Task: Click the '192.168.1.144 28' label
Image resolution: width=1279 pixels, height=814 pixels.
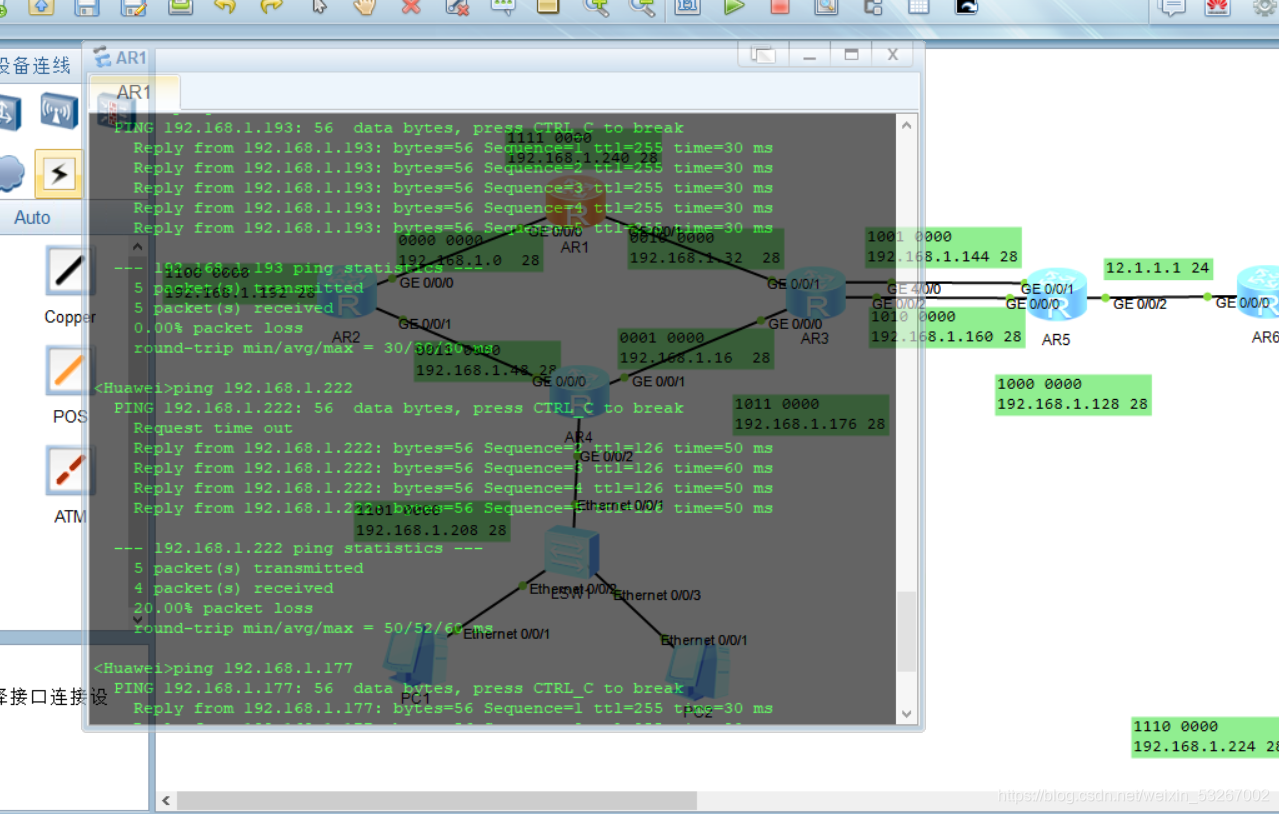Action: (943, 257)
